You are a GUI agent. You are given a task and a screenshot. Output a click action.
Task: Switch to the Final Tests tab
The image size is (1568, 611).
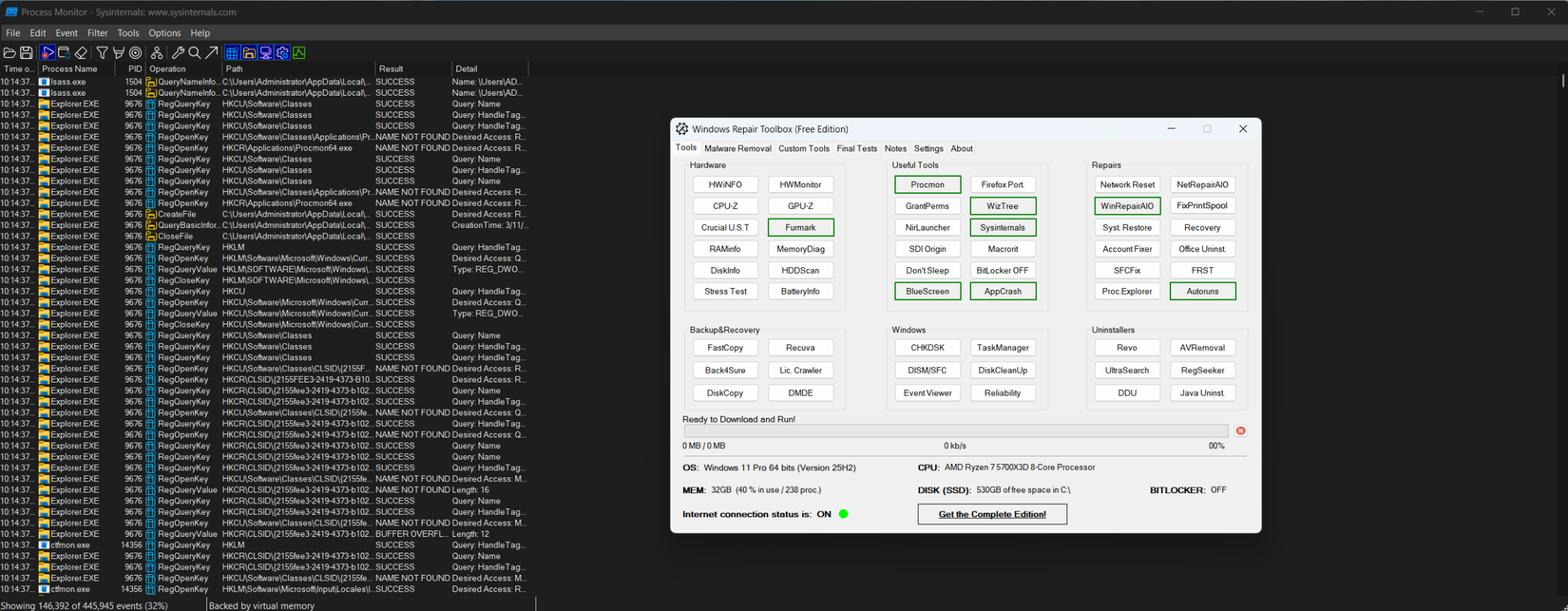pyautogui.click(x=857, y=148)
